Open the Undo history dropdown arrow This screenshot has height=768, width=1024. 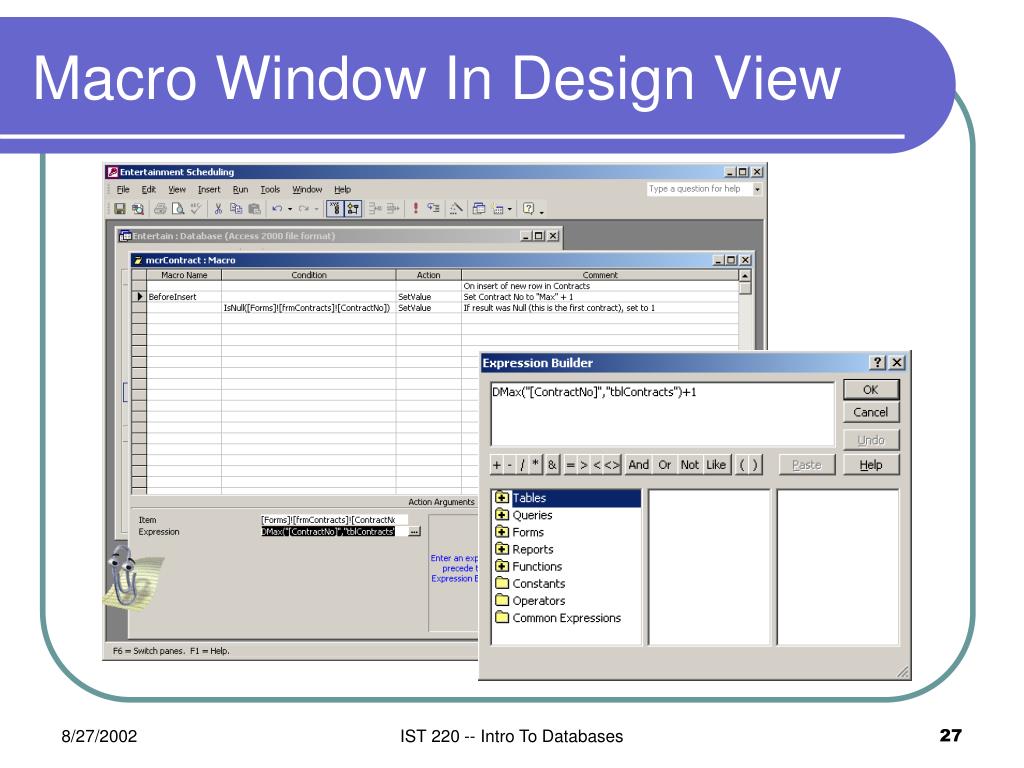290,210
